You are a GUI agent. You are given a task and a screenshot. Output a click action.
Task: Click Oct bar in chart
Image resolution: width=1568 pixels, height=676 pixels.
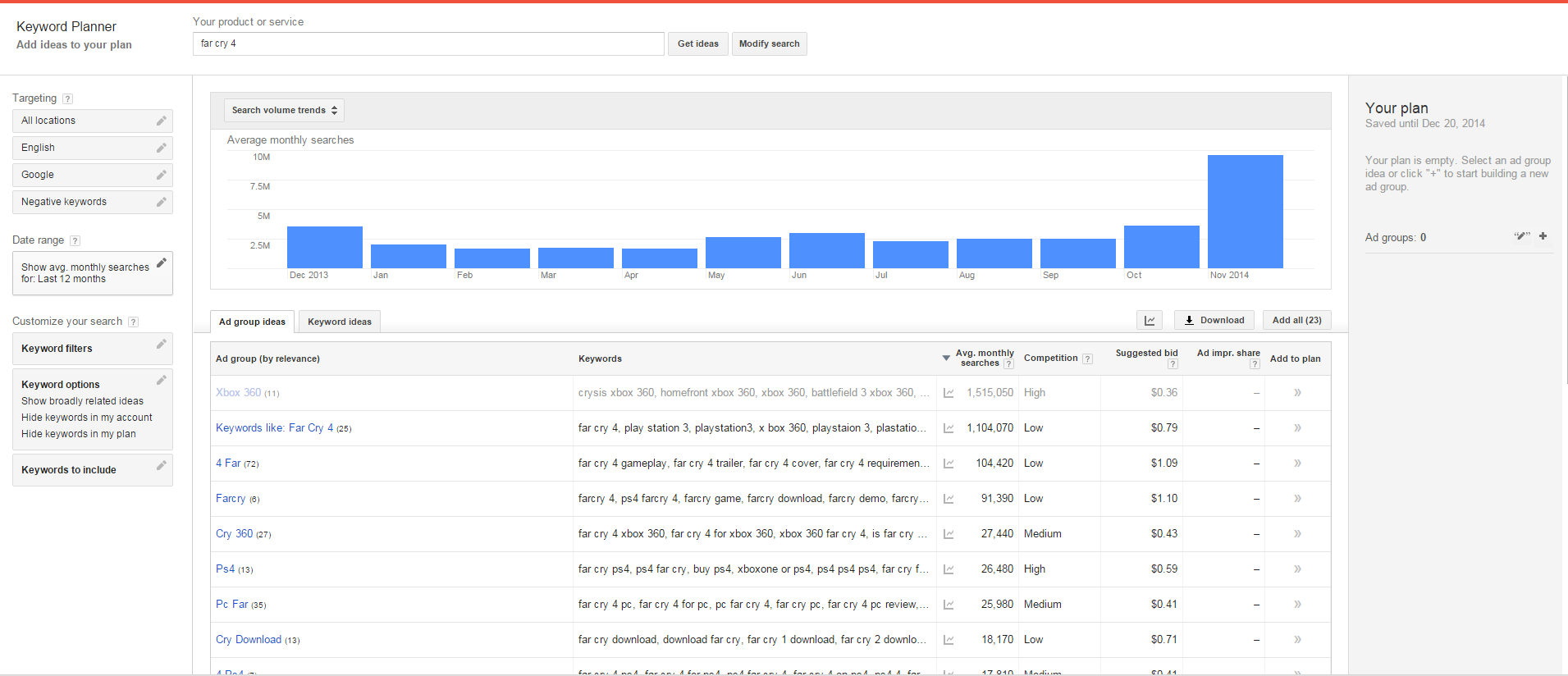tap(1161, 247)
